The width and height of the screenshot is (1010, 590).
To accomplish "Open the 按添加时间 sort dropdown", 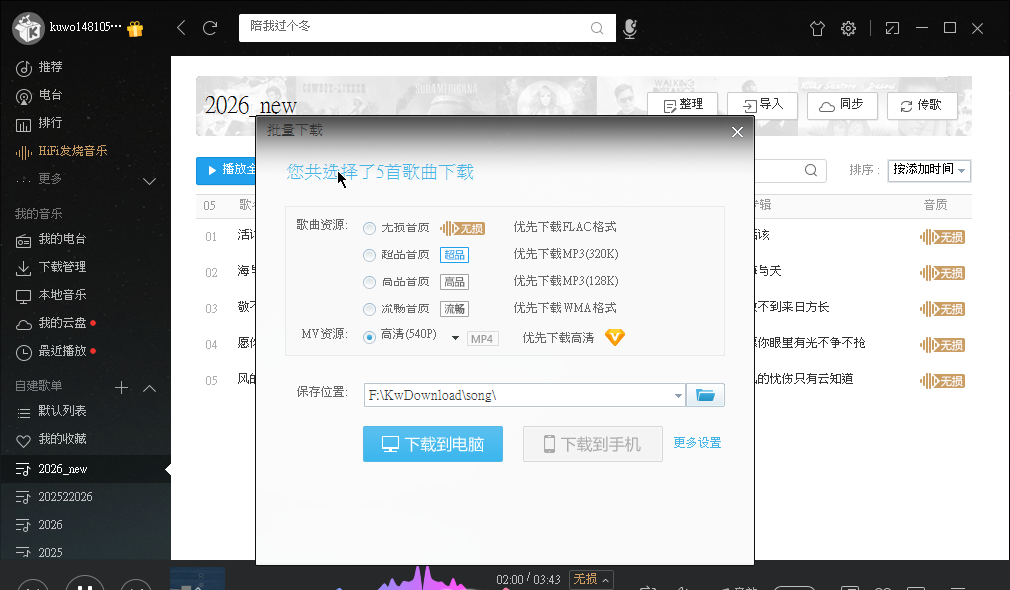I will [x=929, y=170].
